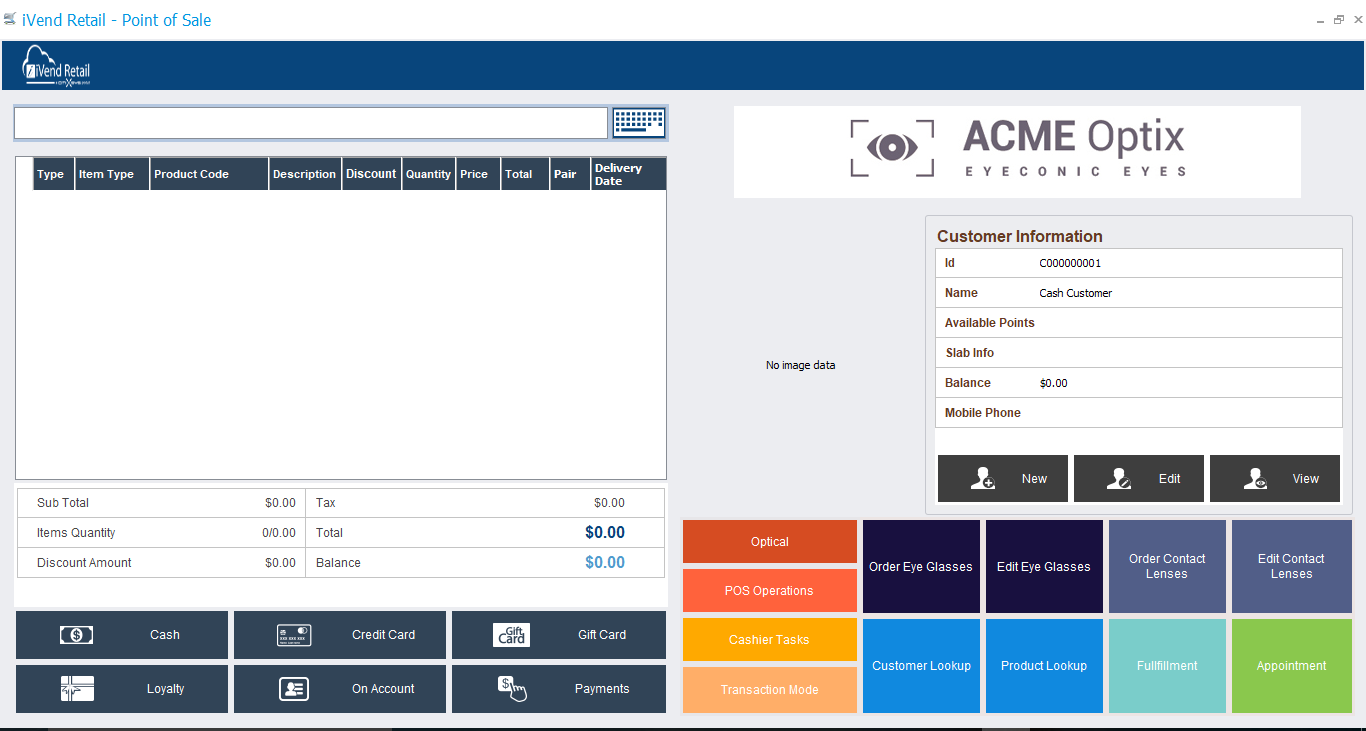Click the Delivery Date column header
1366x731 pixels.
pos(628,174)
